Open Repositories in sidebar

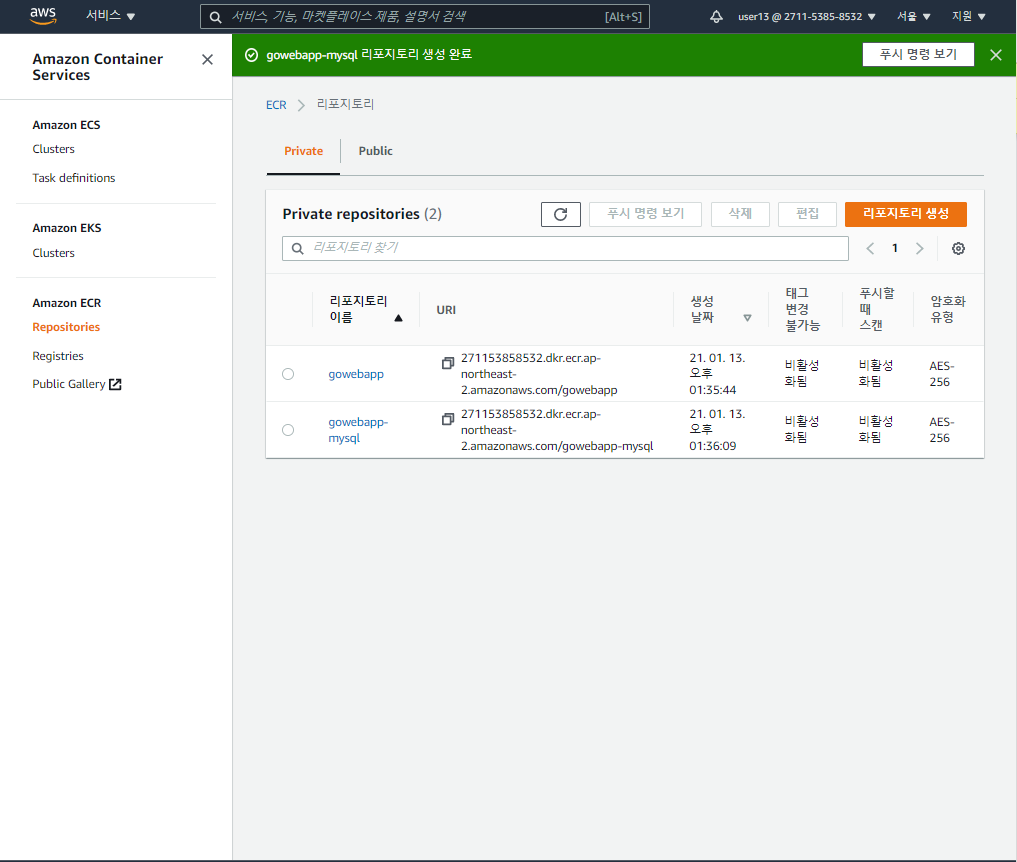(66, 327)
